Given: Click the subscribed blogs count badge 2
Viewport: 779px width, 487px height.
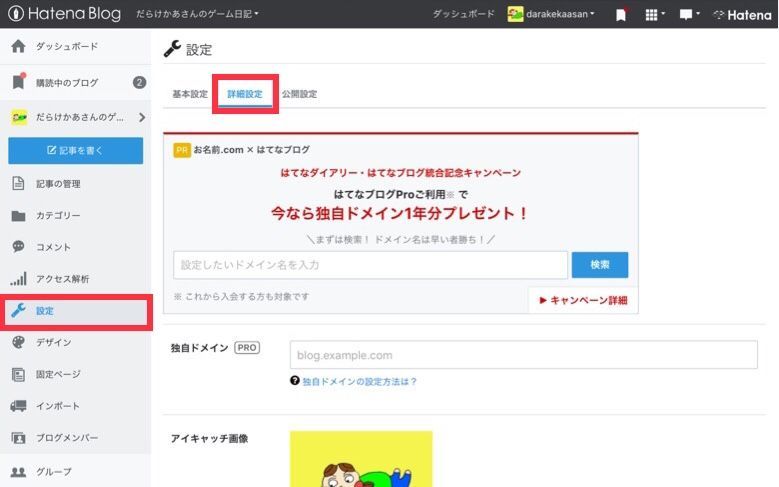Looking at the screenshot, I should (x=140, y=82).
